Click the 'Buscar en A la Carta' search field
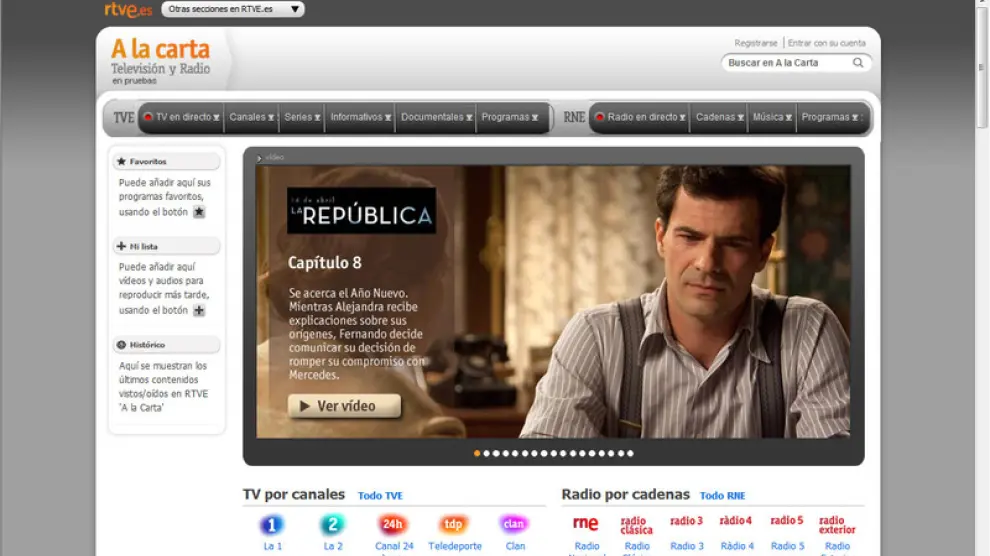This screenshot has width=990, height=556. [x=786, y=63]
